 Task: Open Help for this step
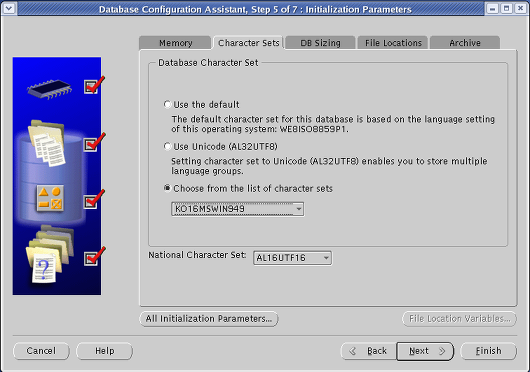[x=104, y=351]
